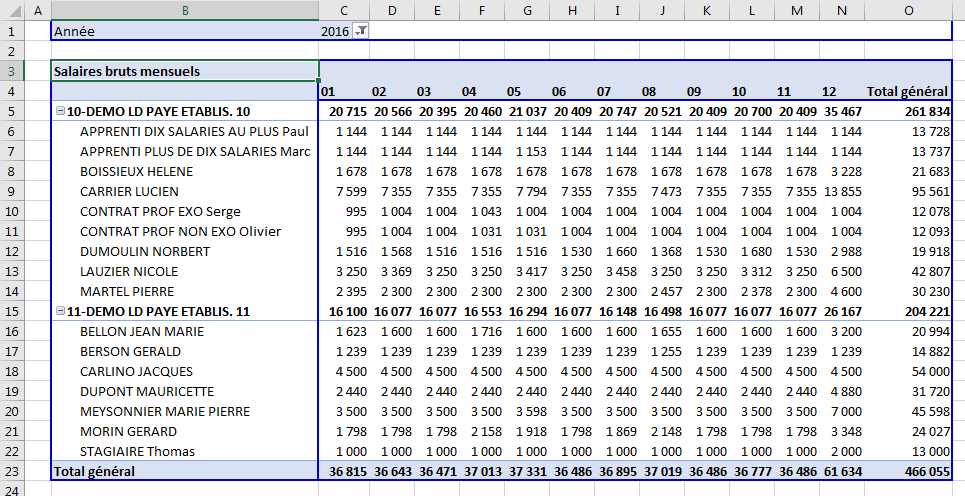Select the CONTRAT PROF EXO Serge row
This screenshot has width=965, height=496.
point(160,212)
